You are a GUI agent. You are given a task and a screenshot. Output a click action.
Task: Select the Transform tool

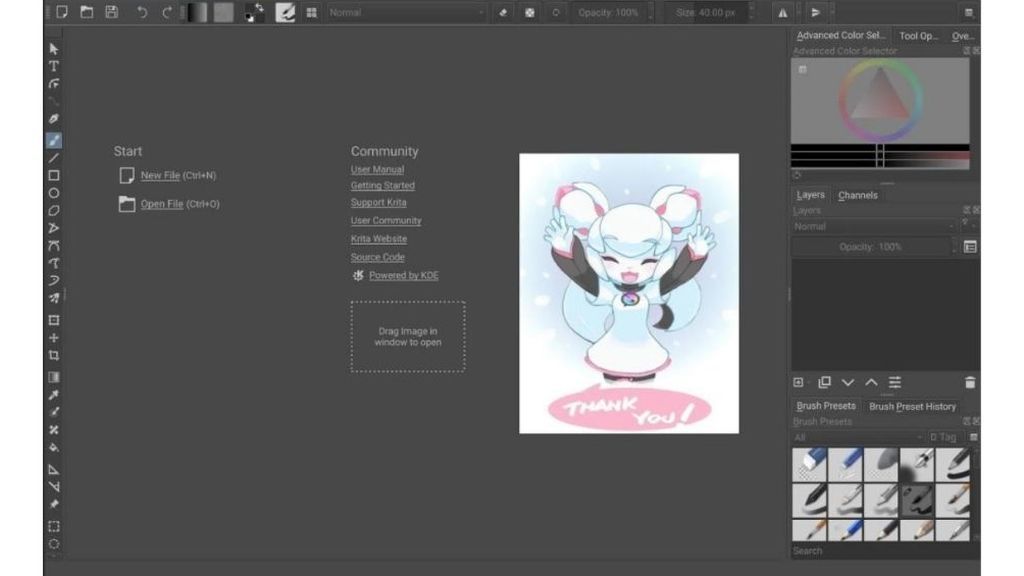pos(54,320)
